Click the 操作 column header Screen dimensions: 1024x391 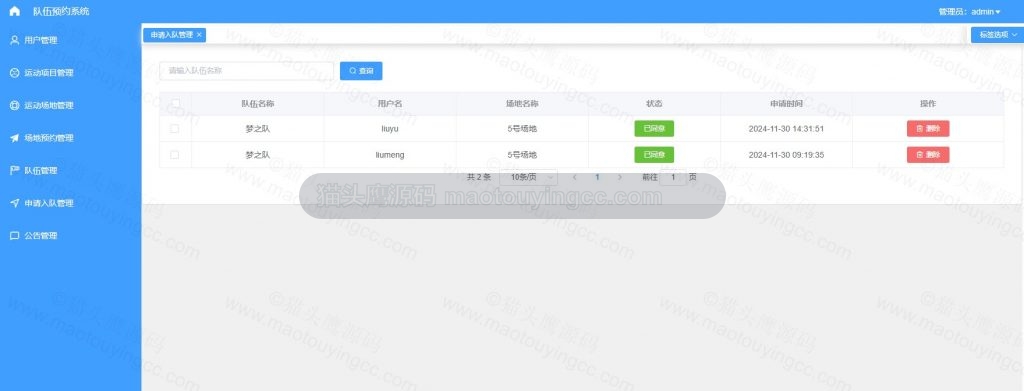(x=927, y=103)
